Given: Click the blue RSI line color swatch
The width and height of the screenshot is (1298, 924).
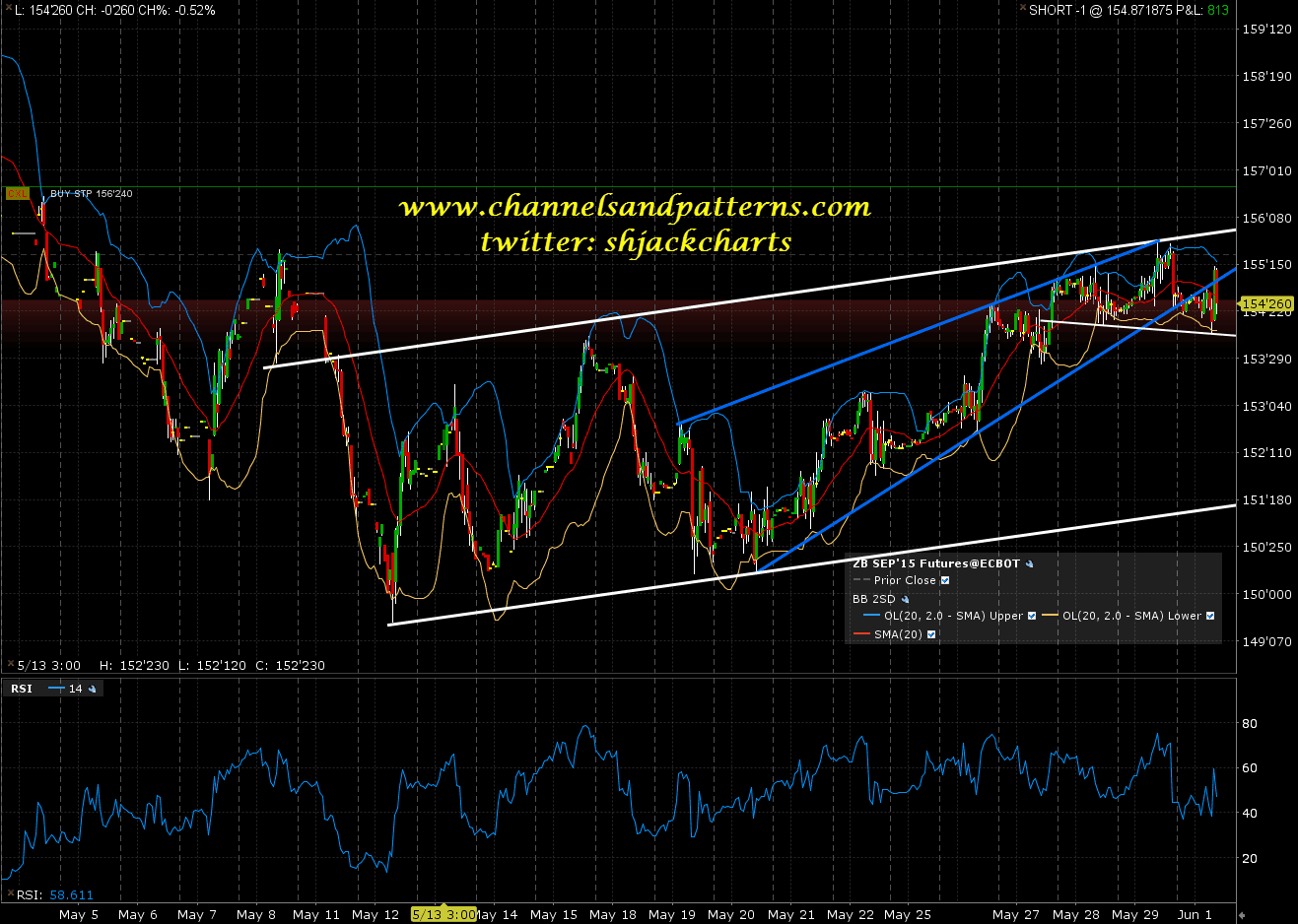Looking at the screenshot, I should [x=56, y=689].
